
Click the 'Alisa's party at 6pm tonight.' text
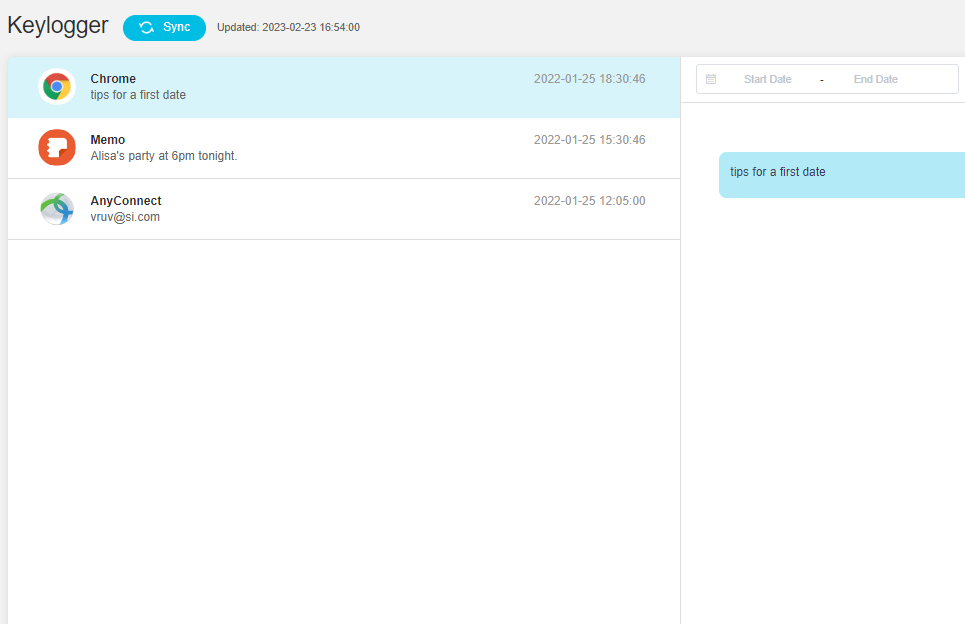(x=164, y=156)
